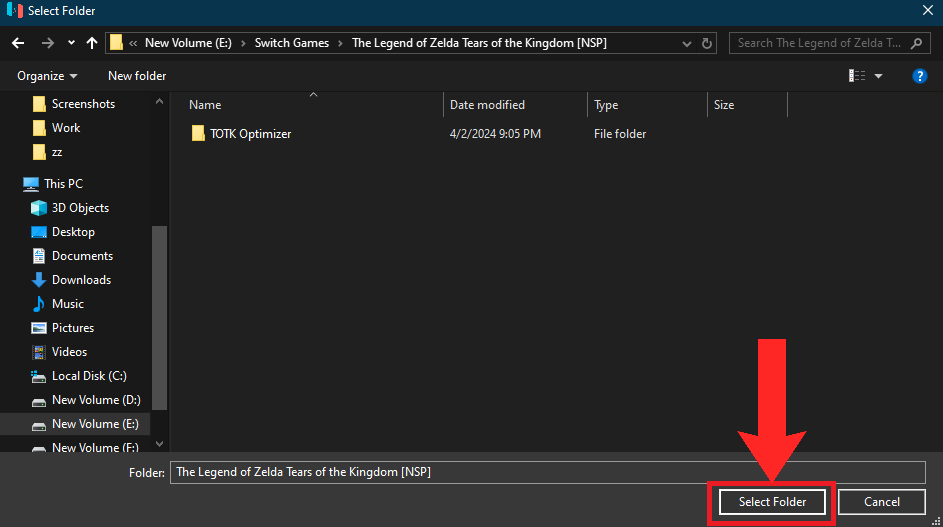Expand hidden path with double chevron
The image size is (943, 527).
133,43
